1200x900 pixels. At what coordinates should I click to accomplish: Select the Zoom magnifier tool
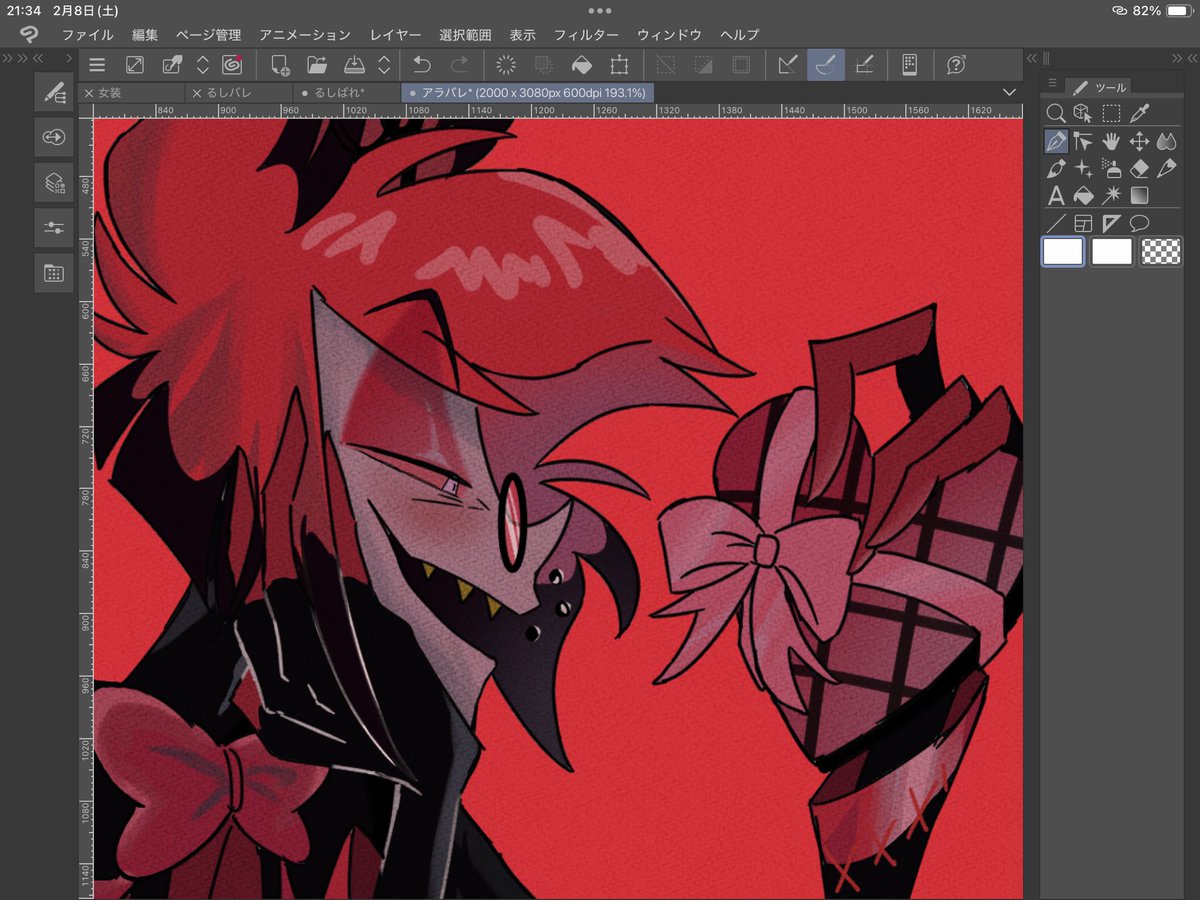pyautogui.click(x=1056, y=113)
